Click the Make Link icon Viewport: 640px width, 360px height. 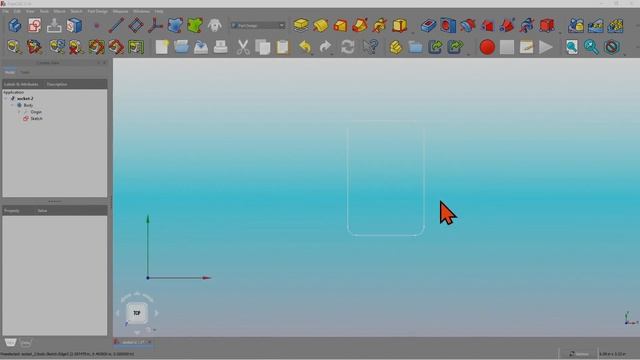click(x=435, y=47)
